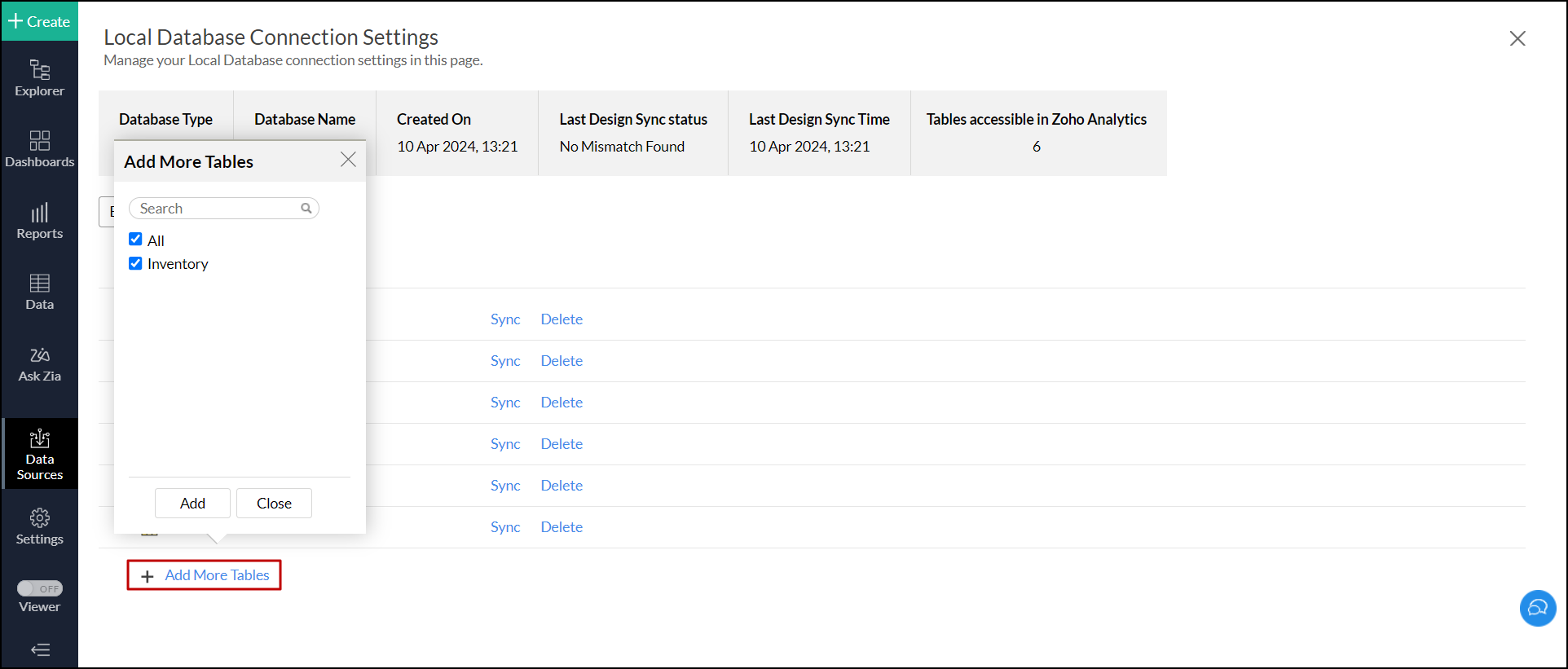Image resolution: width=1568 pixels, height=669 pixels.
Task: Click Sync in the first table row
Action: 505,319
